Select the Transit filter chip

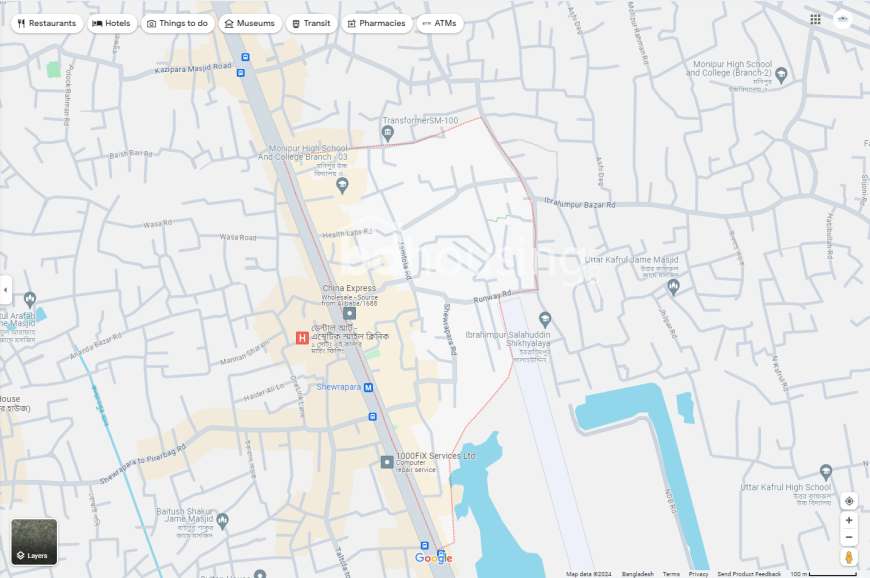tap(311, 23)
